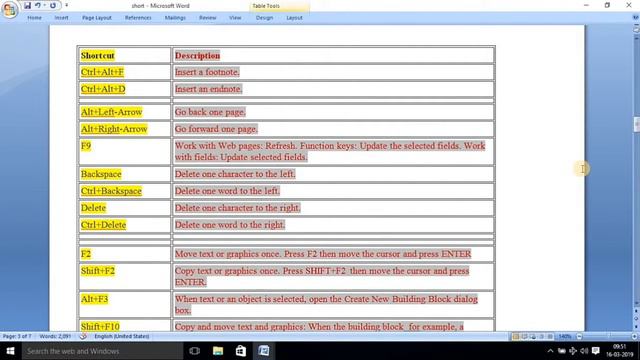Open File Explorer from the taskbar
640x360 pixels.
[x=218, y=351]
